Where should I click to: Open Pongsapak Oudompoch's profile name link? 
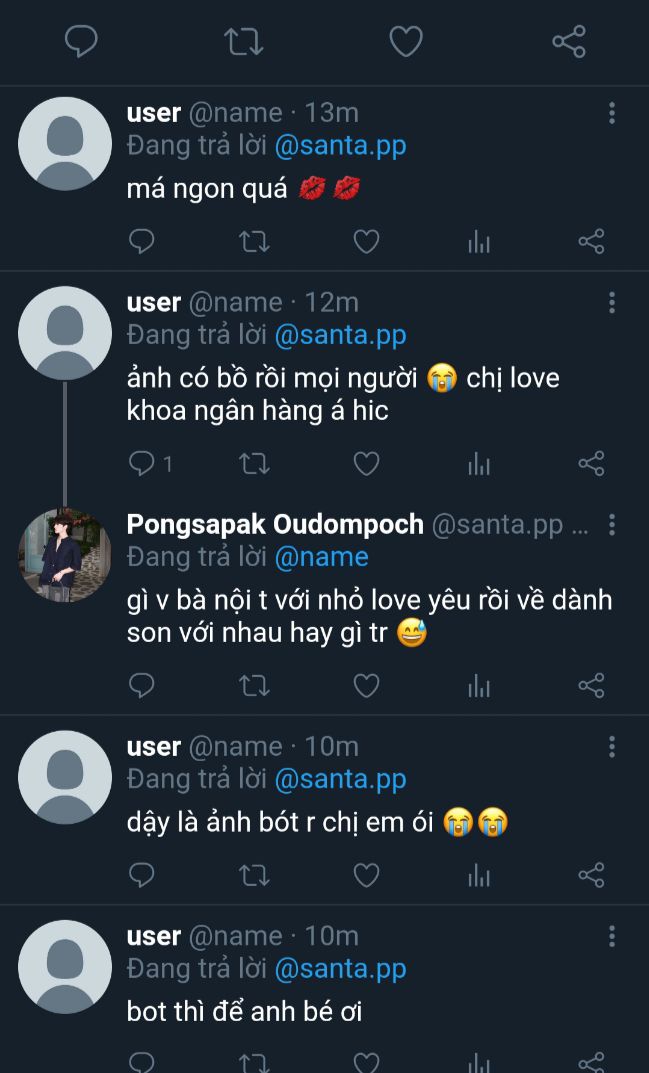pos(275,524)
